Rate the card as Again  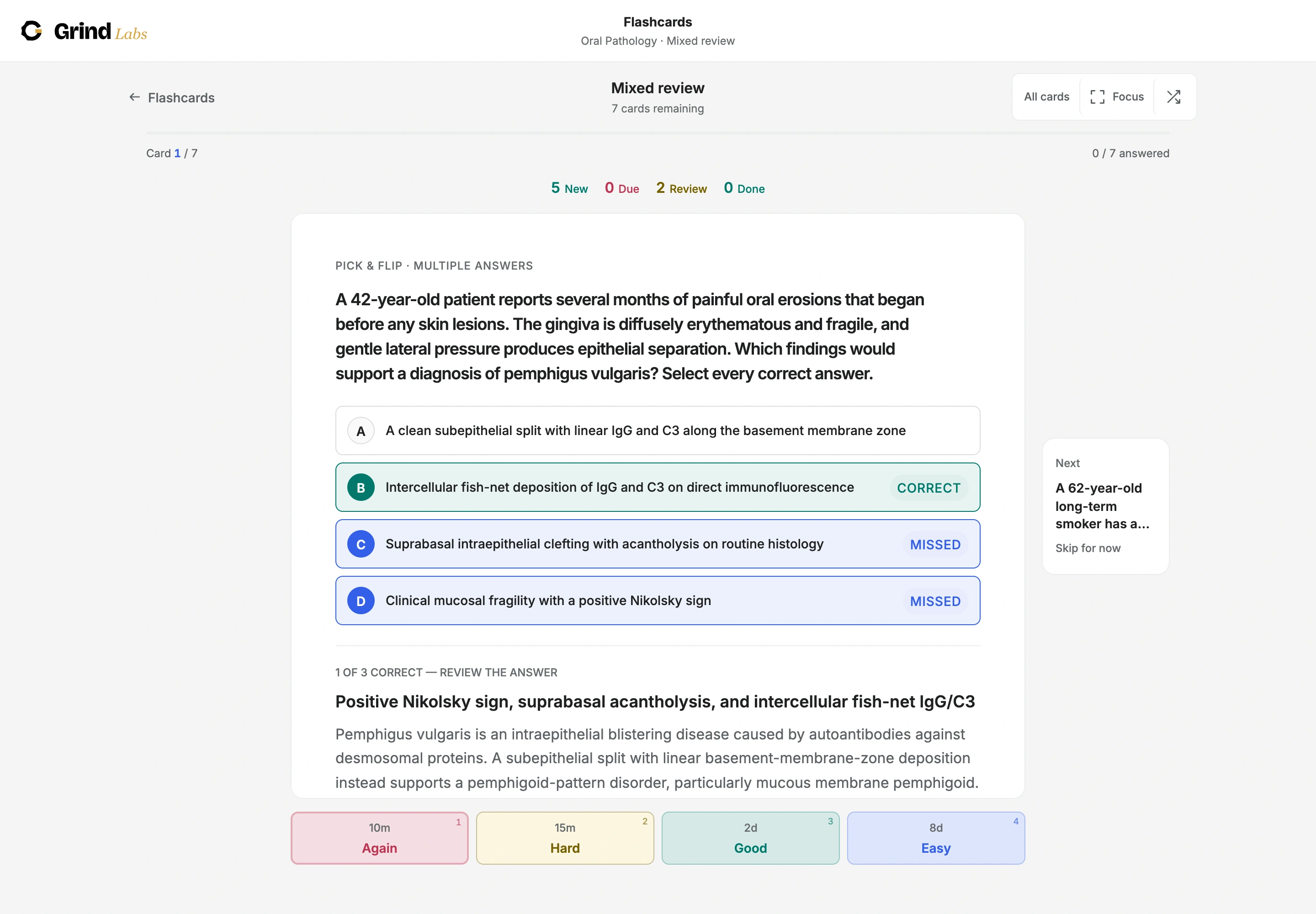(x=379, y=838)
